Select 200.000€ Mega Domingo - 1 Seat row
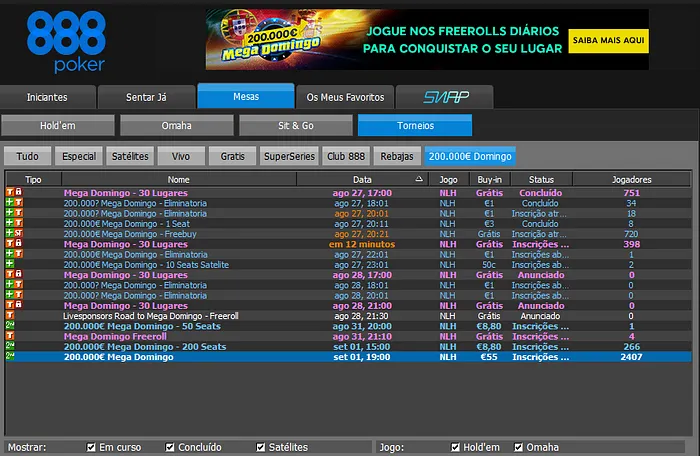The image size is (700, 456). coord(348,224)
